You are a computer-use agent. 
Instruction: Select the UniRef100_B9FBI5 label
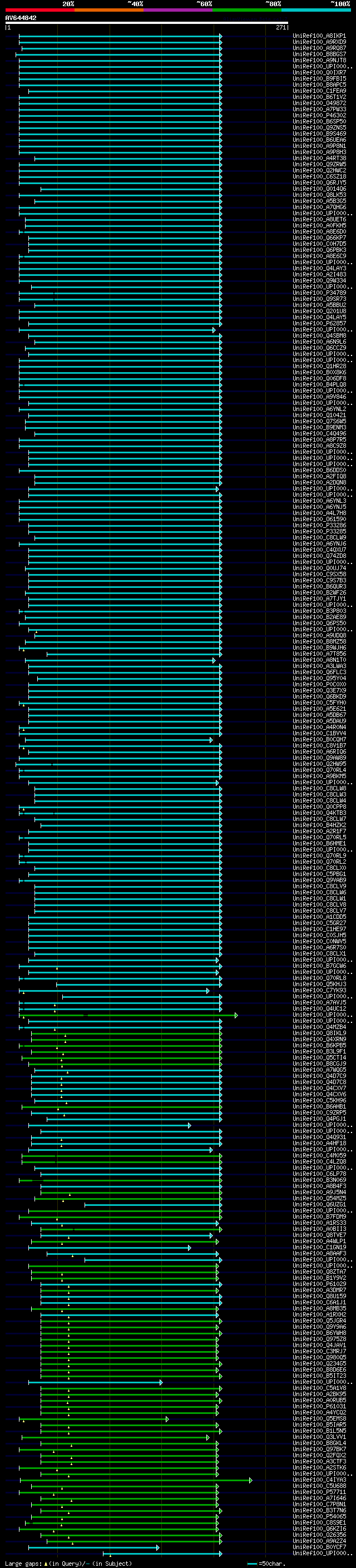[x=319, y=78]
